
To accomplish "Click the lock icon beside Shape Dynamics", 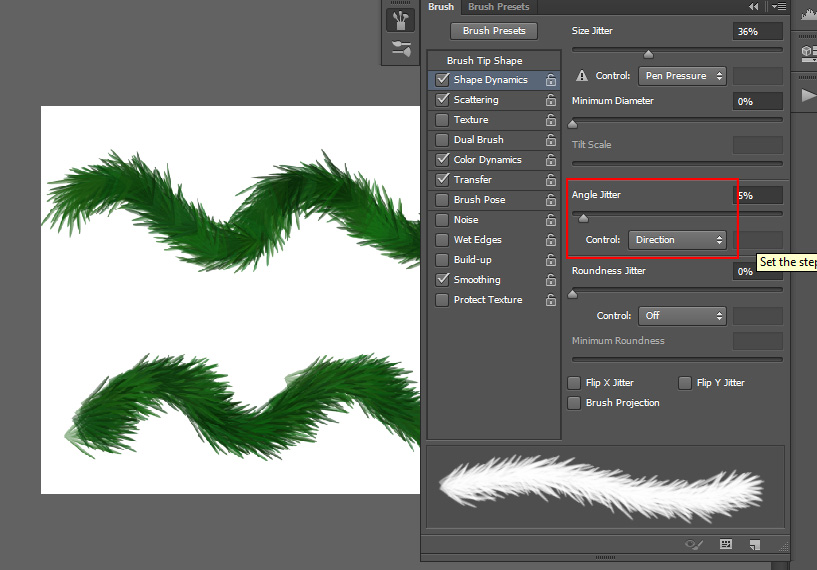I will coord(550,80).
